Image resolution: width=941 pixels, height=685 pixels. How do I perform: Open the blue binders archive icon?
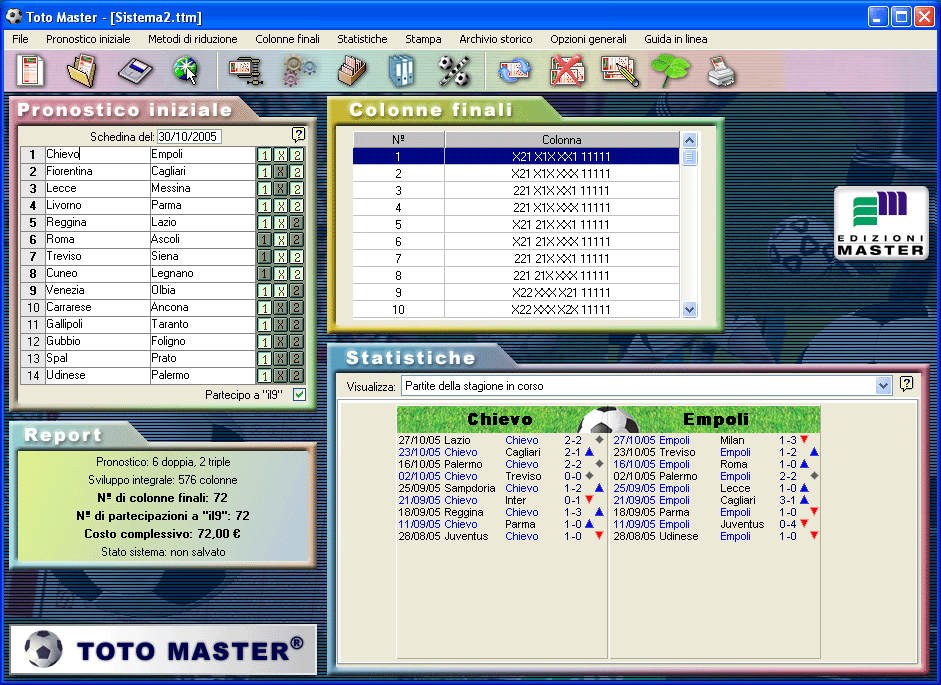401,71
